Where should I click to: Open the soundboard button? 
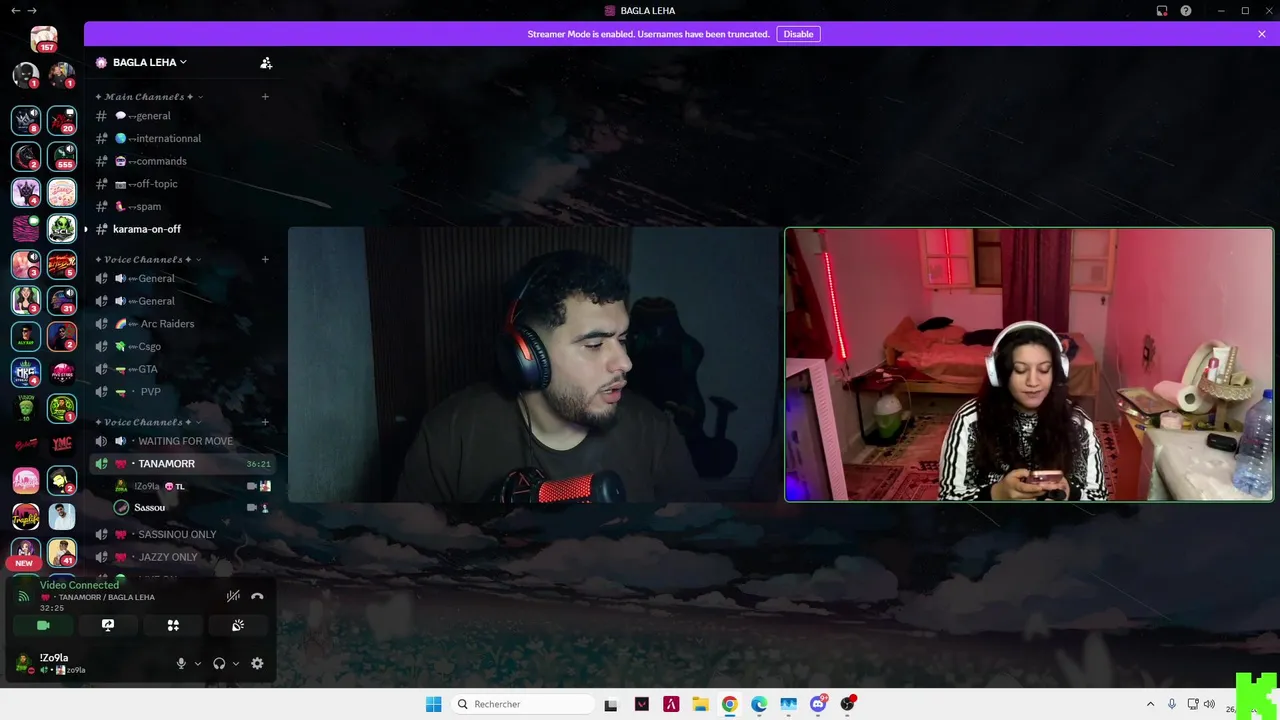coord(238,625)
